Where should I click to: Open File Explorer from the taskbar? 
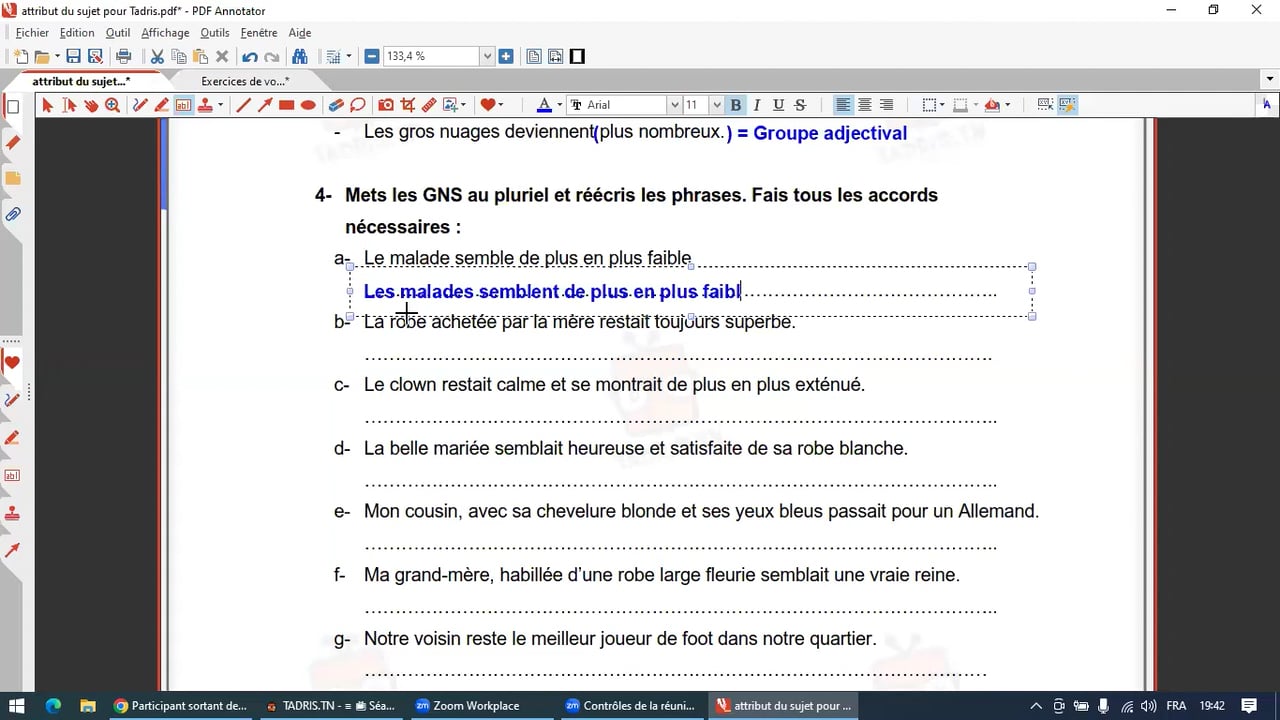[86, 705]
